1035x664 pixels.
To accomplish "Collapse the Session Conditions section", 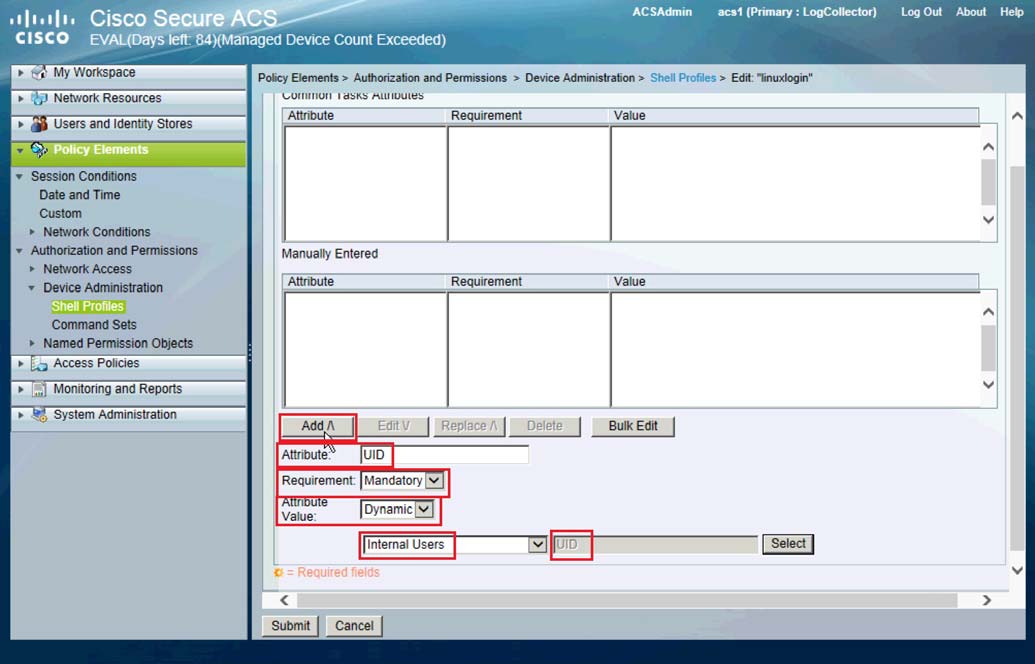I will click(x=22, y=175).
